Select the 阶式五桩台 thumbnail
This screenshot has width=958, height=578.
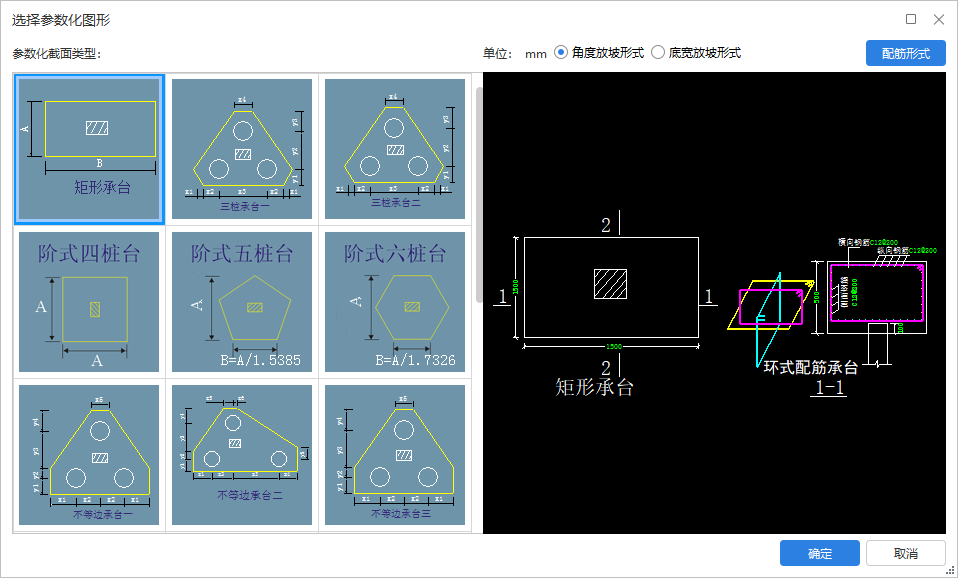242,302
